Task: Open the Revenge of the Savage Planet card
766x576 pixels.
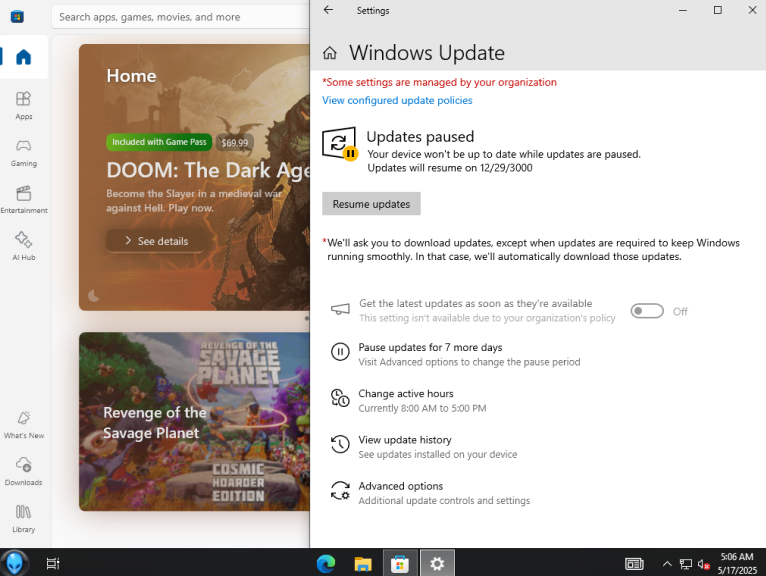Action: 194,422
